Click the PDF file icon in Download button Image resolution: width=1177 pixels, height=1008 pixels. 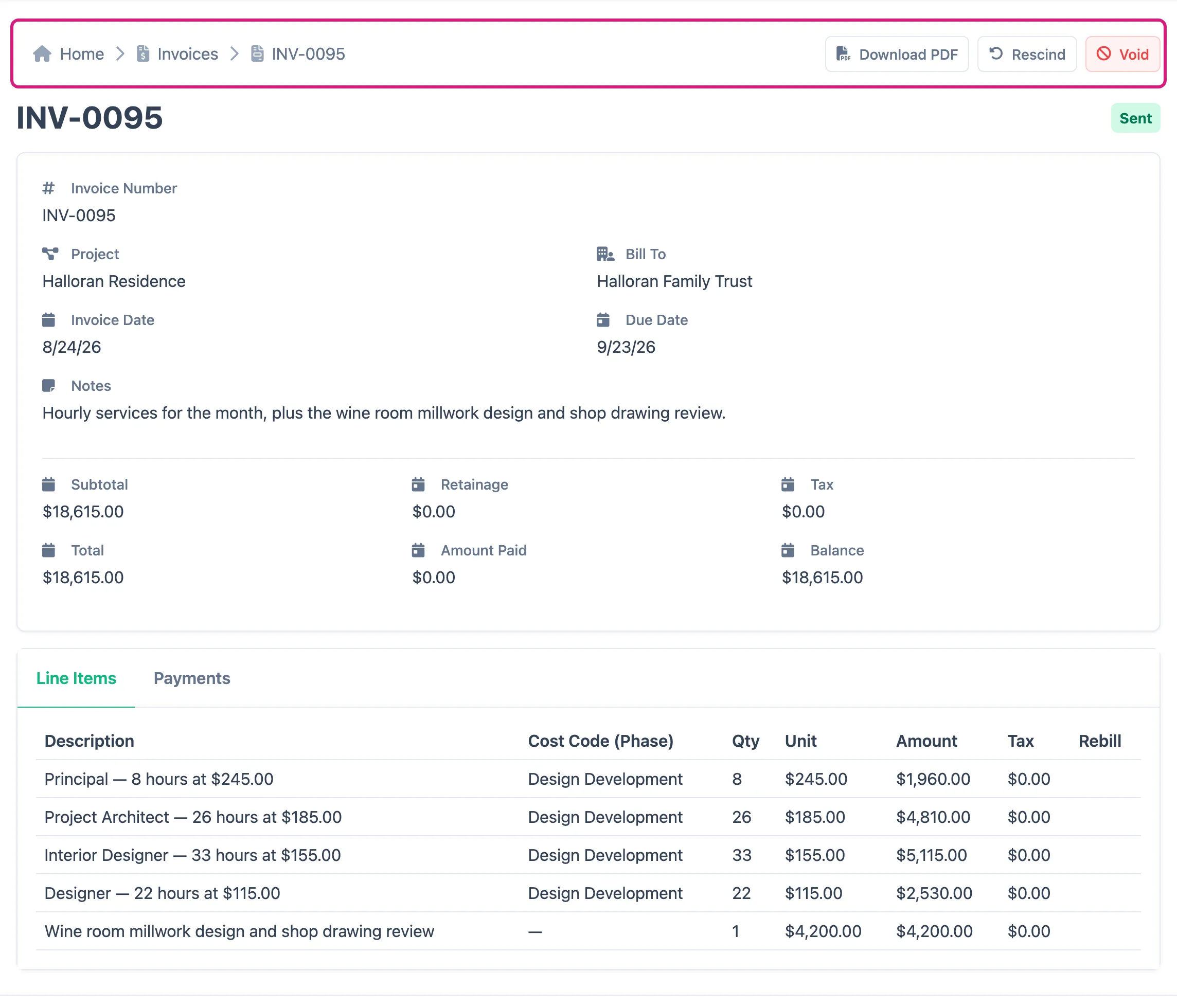click(x=844, y=54)
